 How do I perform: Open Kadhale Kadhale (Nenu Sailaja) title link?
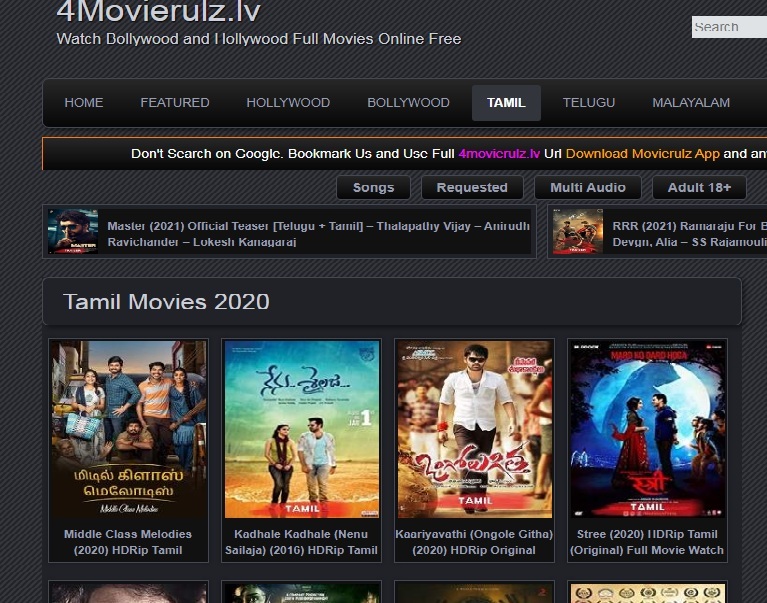point(301,542)
